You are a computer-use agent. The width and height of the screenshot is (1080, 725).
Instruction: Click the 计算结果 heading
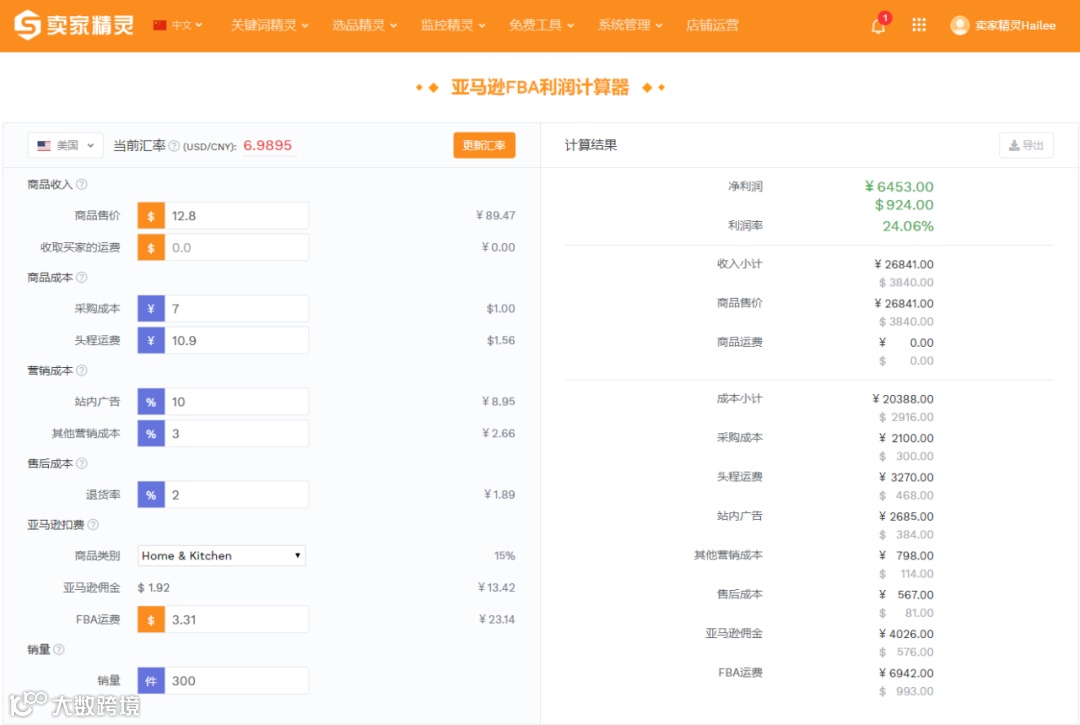pyautogui.click(x=590, y=145)
